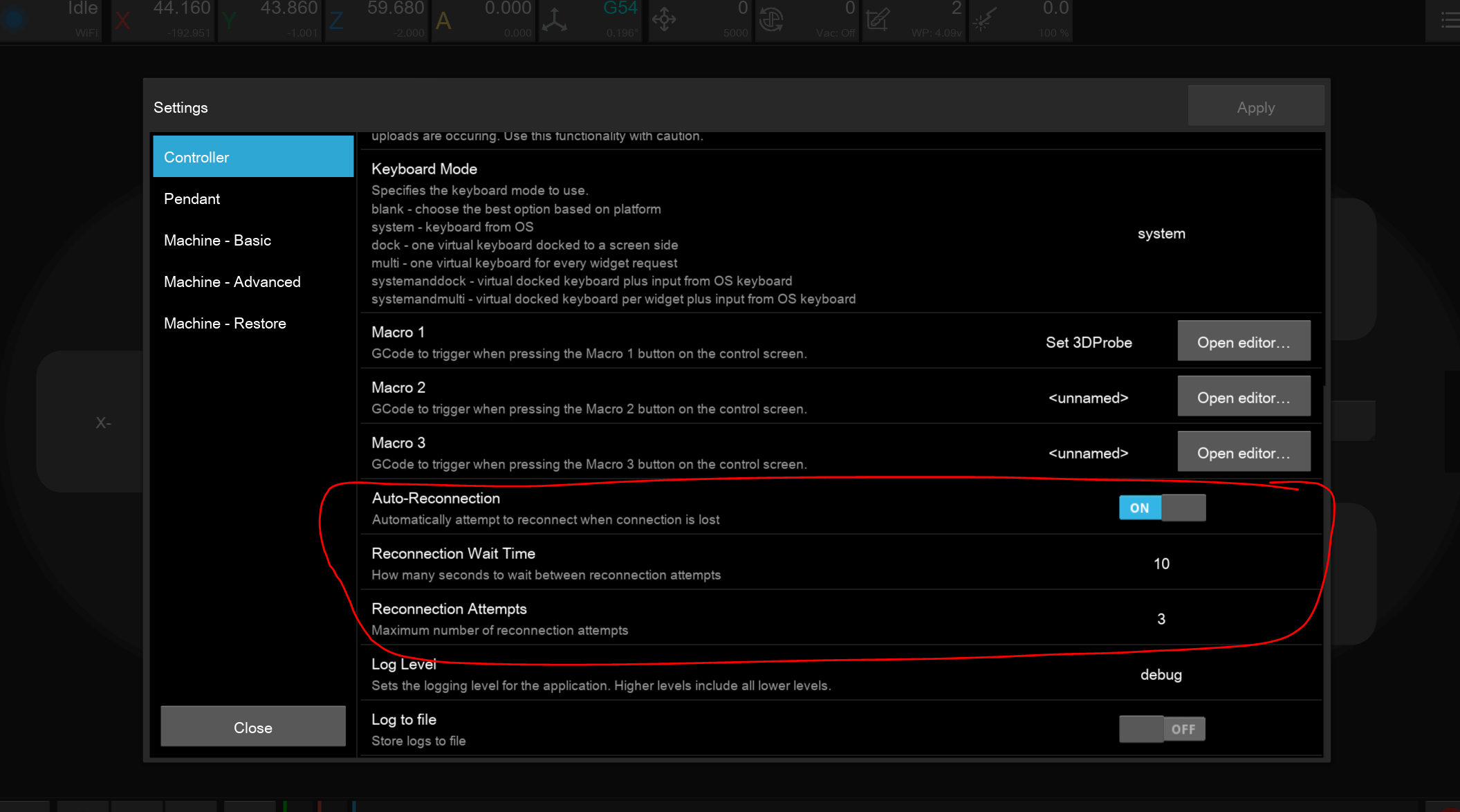Turn off the Auto-Reconnection switch
Screen dimensions: 1460x812
pos(1162,508)
